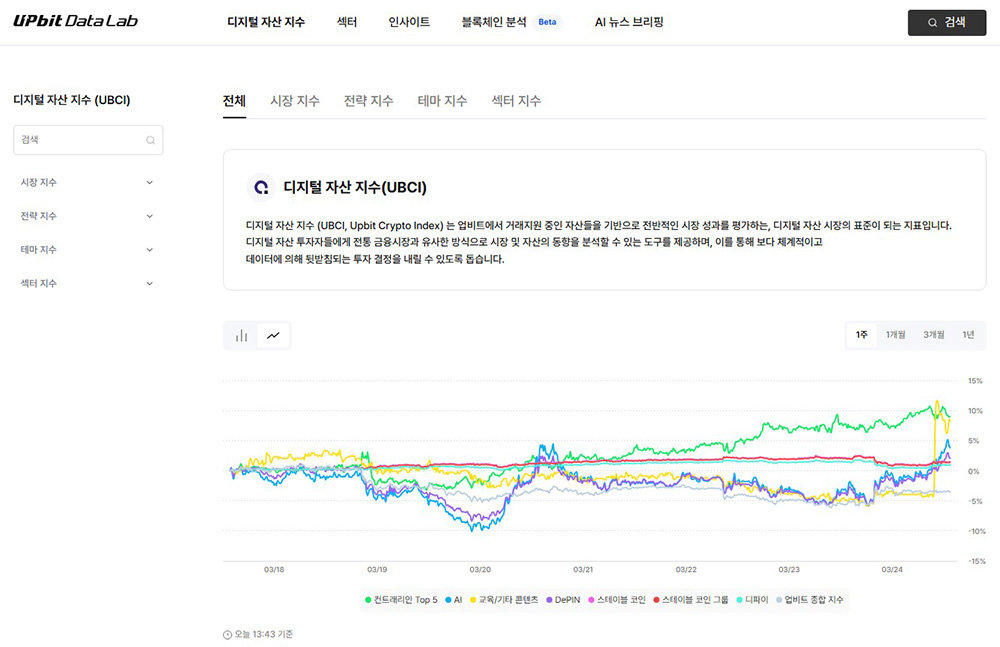This screenshot has width=1000, height=647.
Task: Switch to line chart view icon
Action: tap(274, 336)
